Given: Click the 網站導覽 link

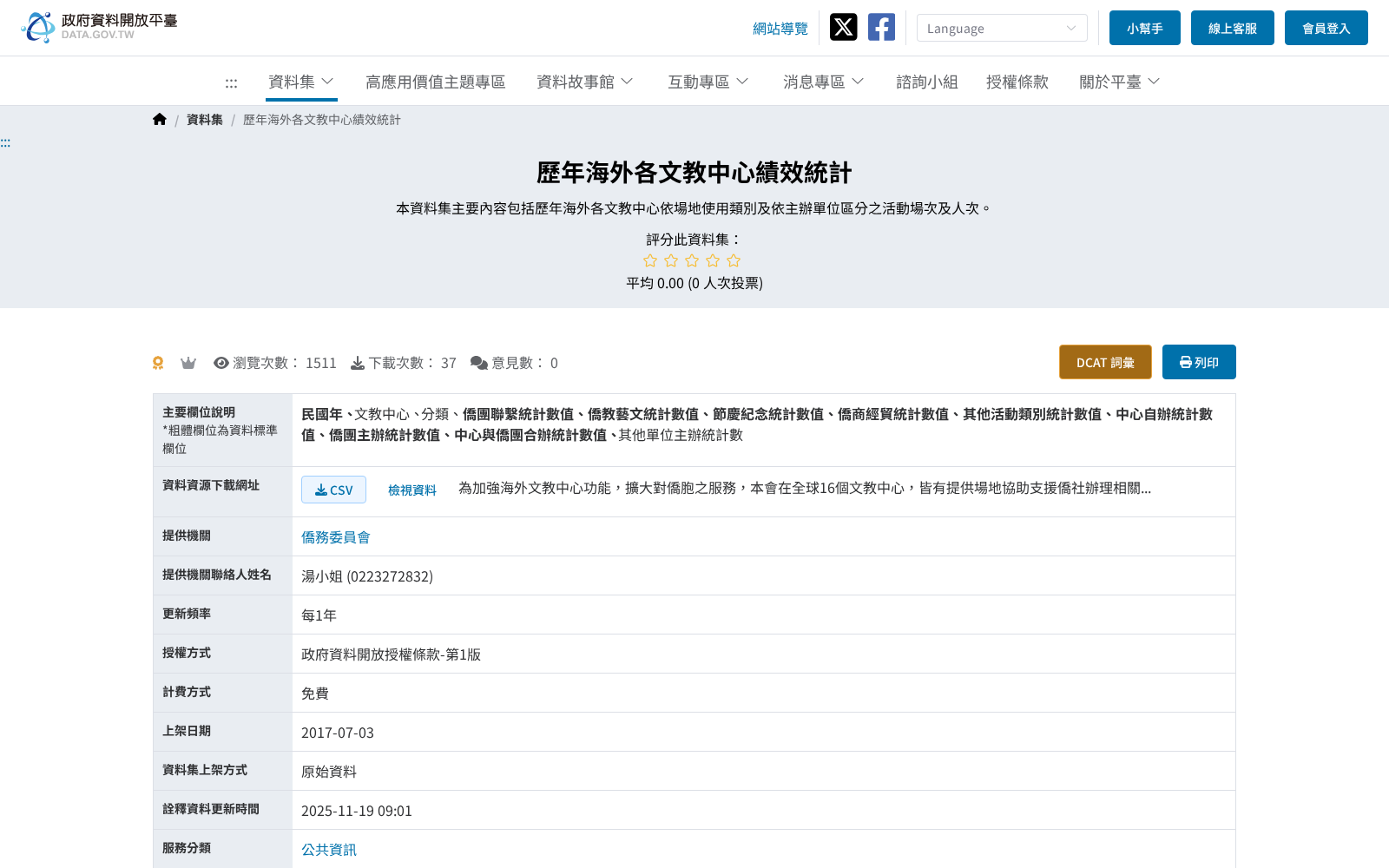Looking at the screenshot, I should (780, 29).
